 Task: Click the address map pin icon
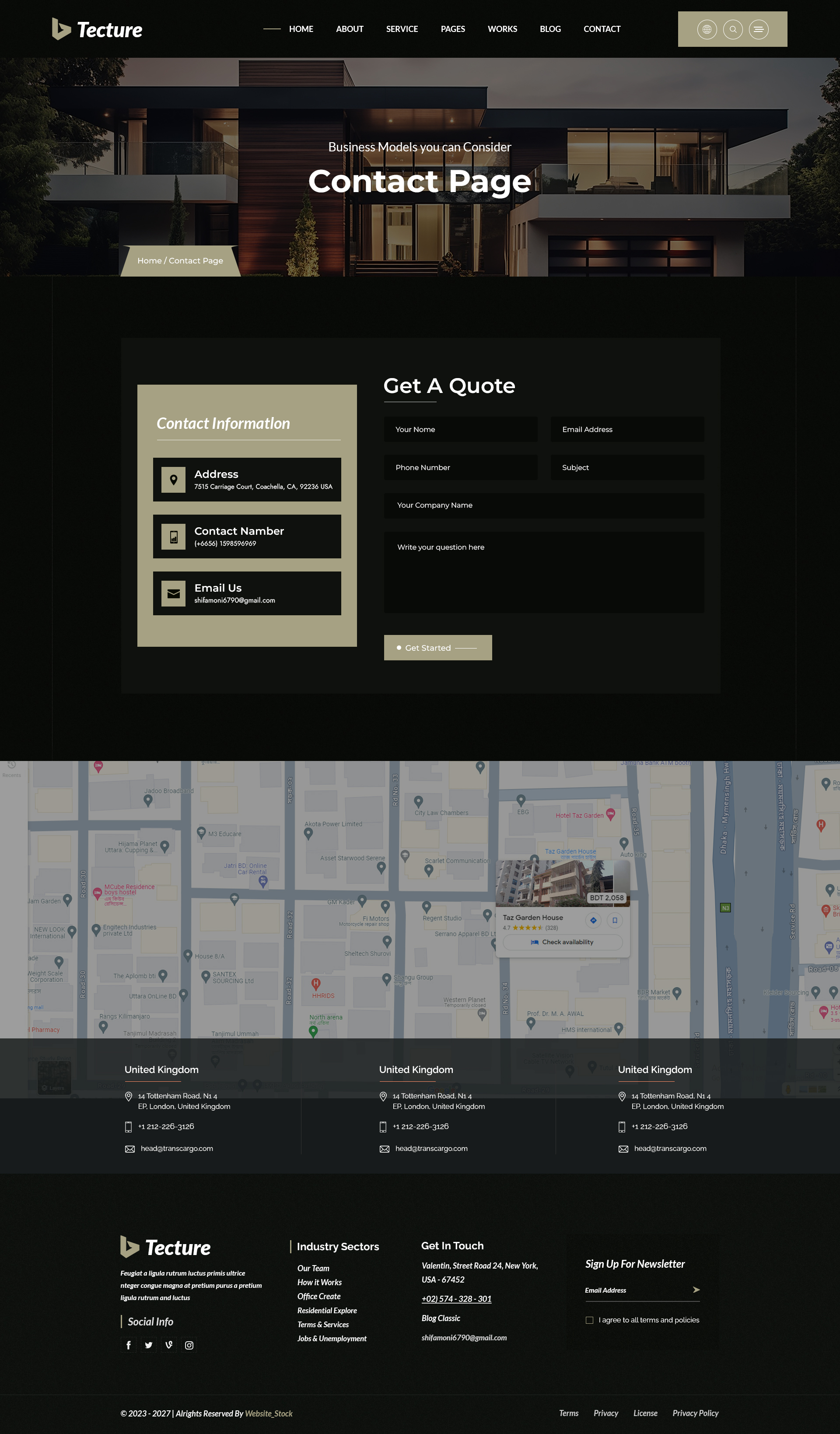pos(174,479)
